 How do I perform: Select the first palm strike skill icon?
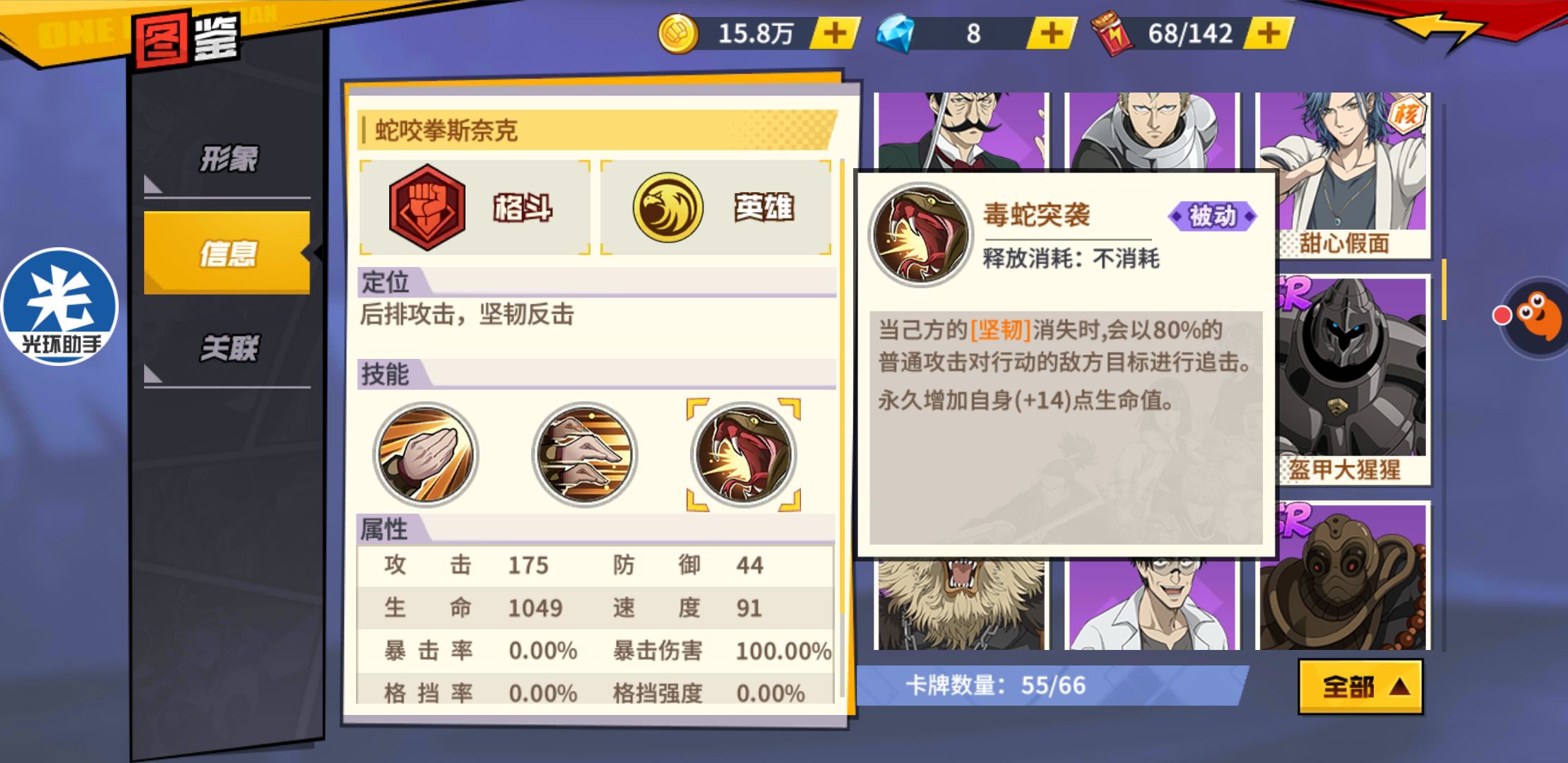[426, 454]
